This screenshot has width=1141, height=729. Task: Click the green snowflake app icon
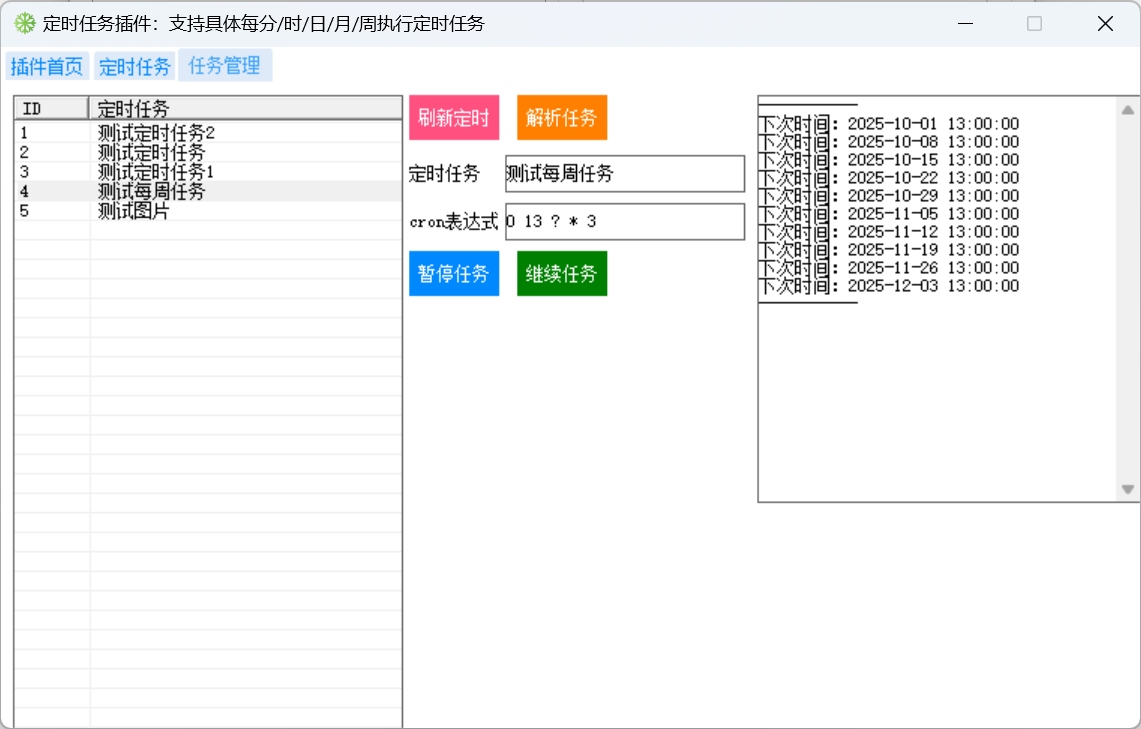point(25,23)
